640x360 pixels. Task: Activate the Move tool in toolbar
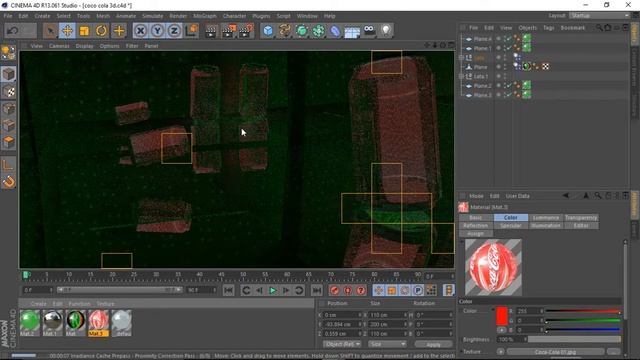[67, 31]
